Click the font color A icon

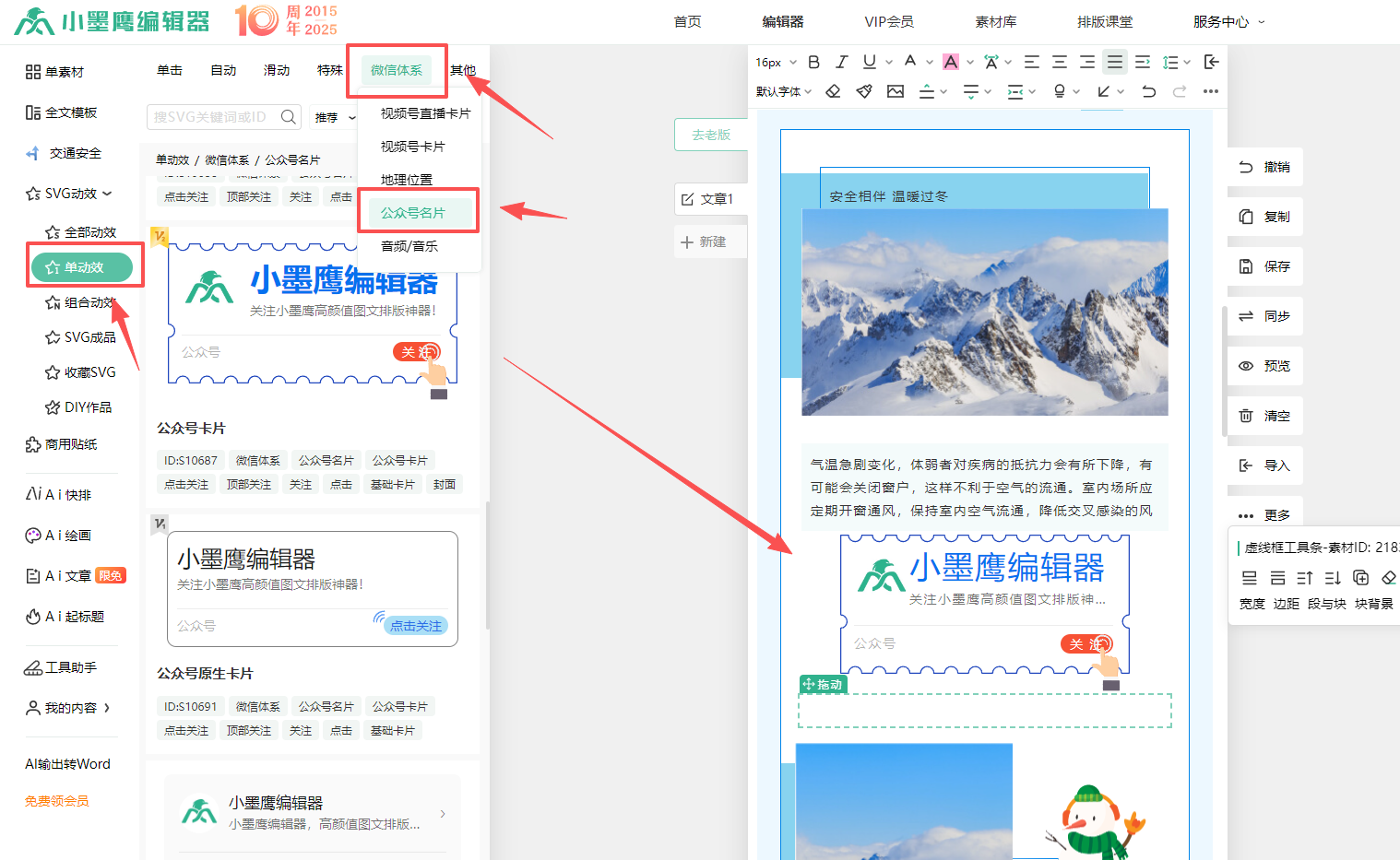coord(910,62)
